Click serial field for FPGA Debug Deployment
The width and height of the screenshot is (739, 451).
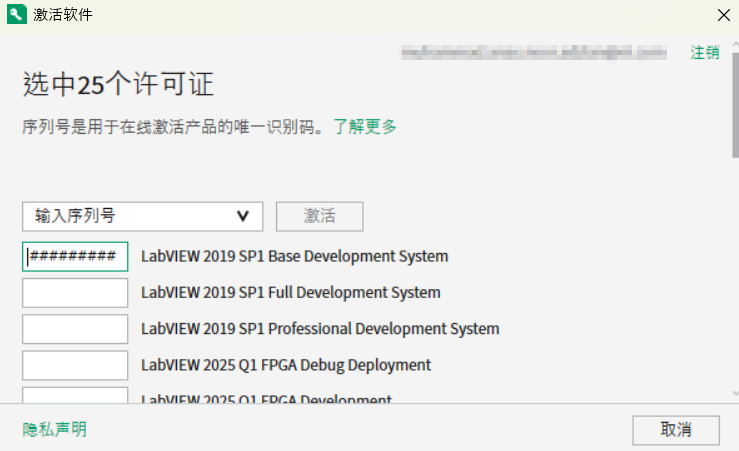[x=75, y=365]
